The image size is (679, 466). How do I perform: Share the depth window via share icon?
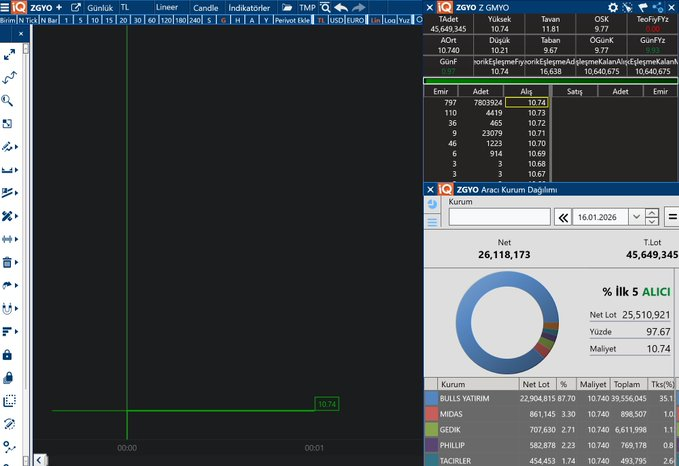click(658, 7)
